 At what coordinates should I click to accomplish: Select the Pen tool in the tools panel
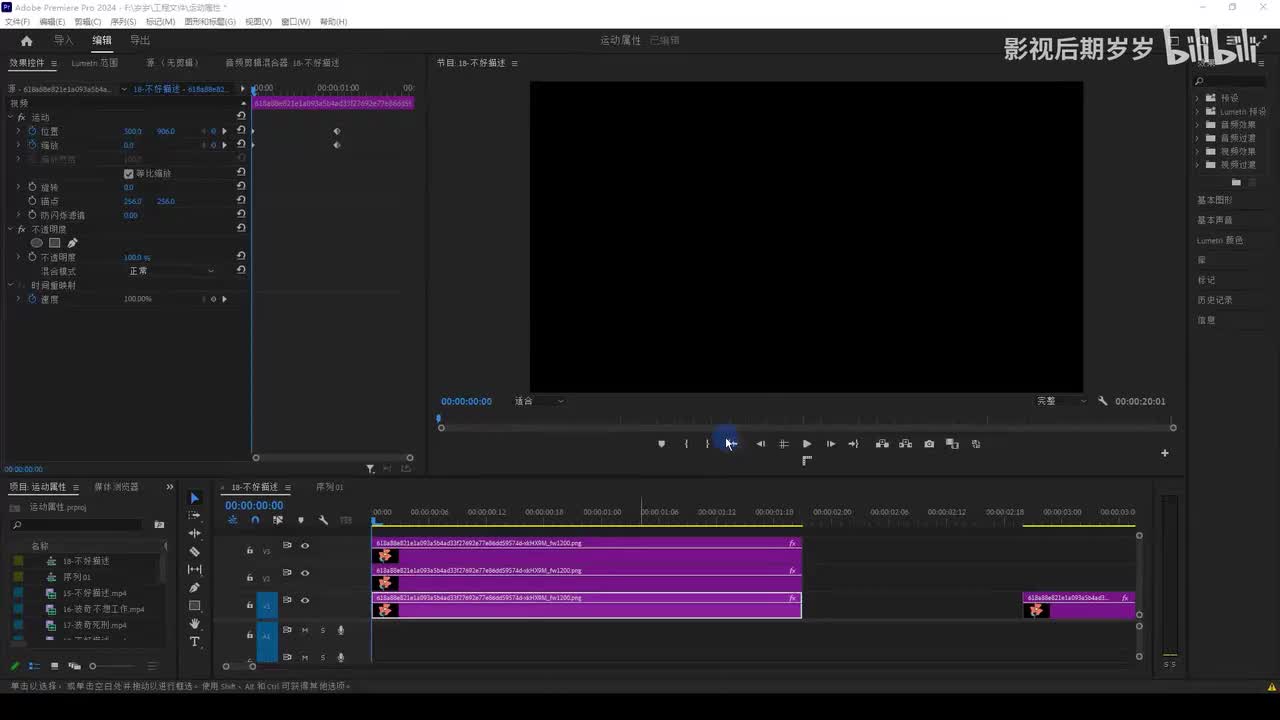click(x=194, y=587)
